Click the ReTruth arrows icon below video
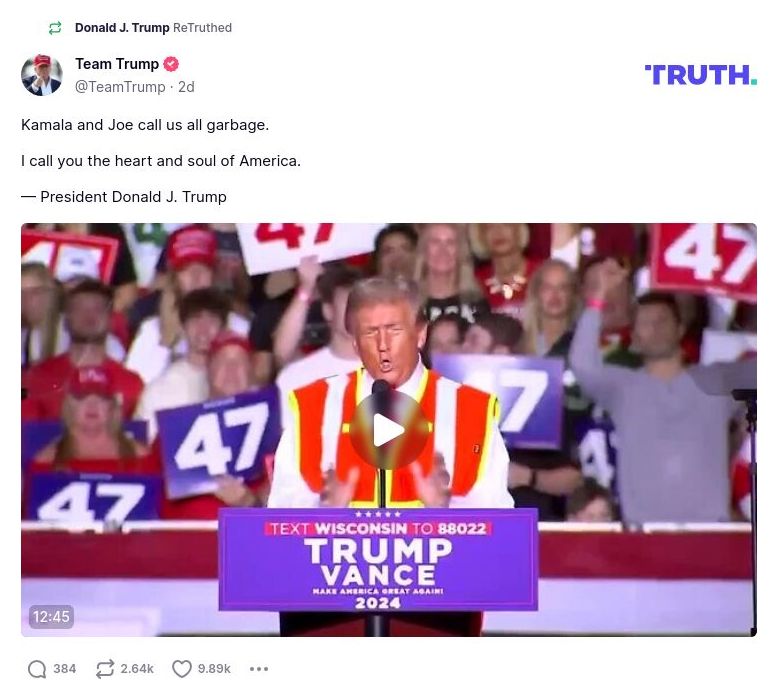This screenshot has width=778, height=699. 105,669
